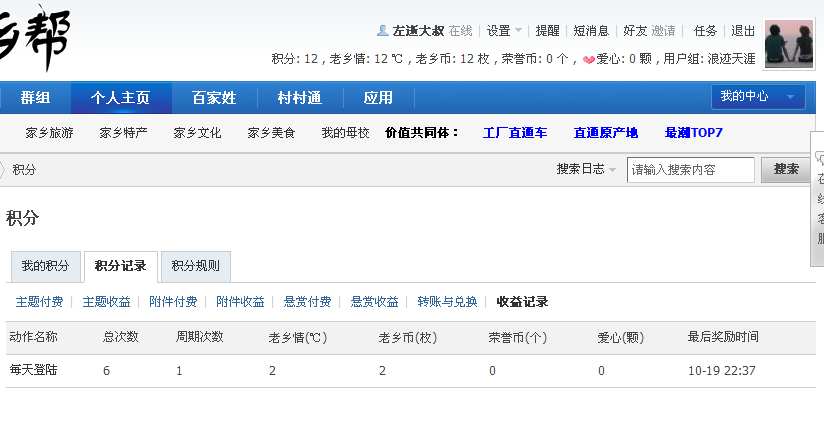Screen dimensions: 824x426
Task: Open 家乡特产 sub-navigation link
Action: 123,133
